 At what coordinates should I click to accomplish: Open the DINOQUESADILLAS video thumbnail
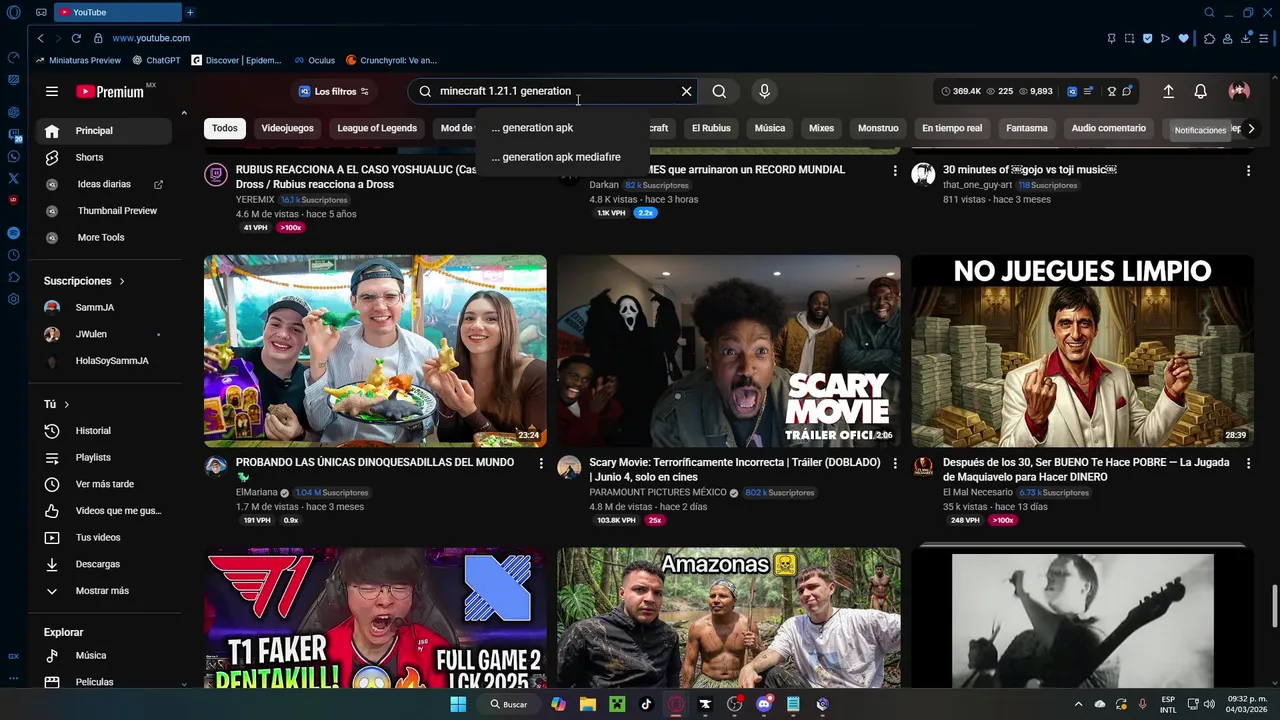pyautogui.click(x=375, y=351)
